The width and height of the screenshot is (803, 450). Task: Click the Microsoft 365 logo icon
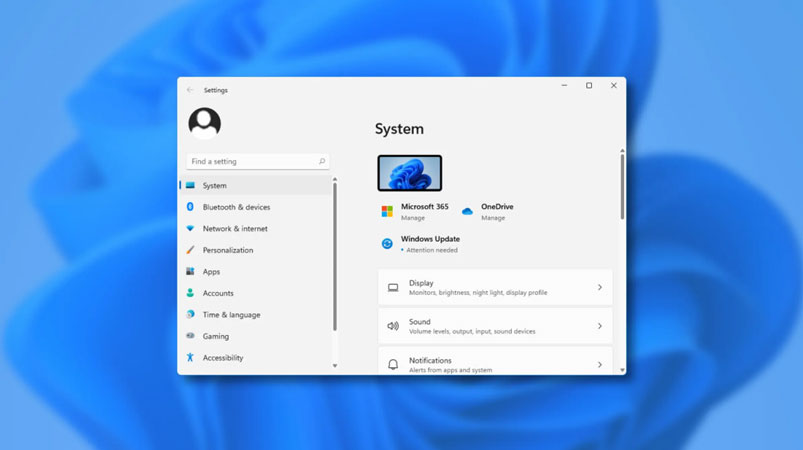(x=387, y=211)
